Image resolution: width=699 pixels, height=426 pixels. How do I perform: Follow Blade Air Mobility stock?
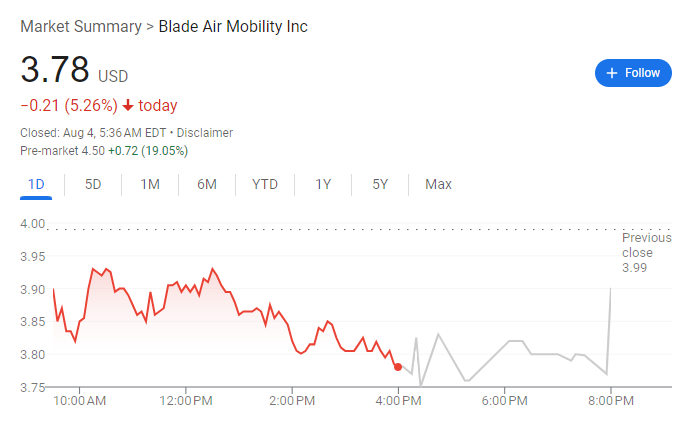tap(633, 73)
